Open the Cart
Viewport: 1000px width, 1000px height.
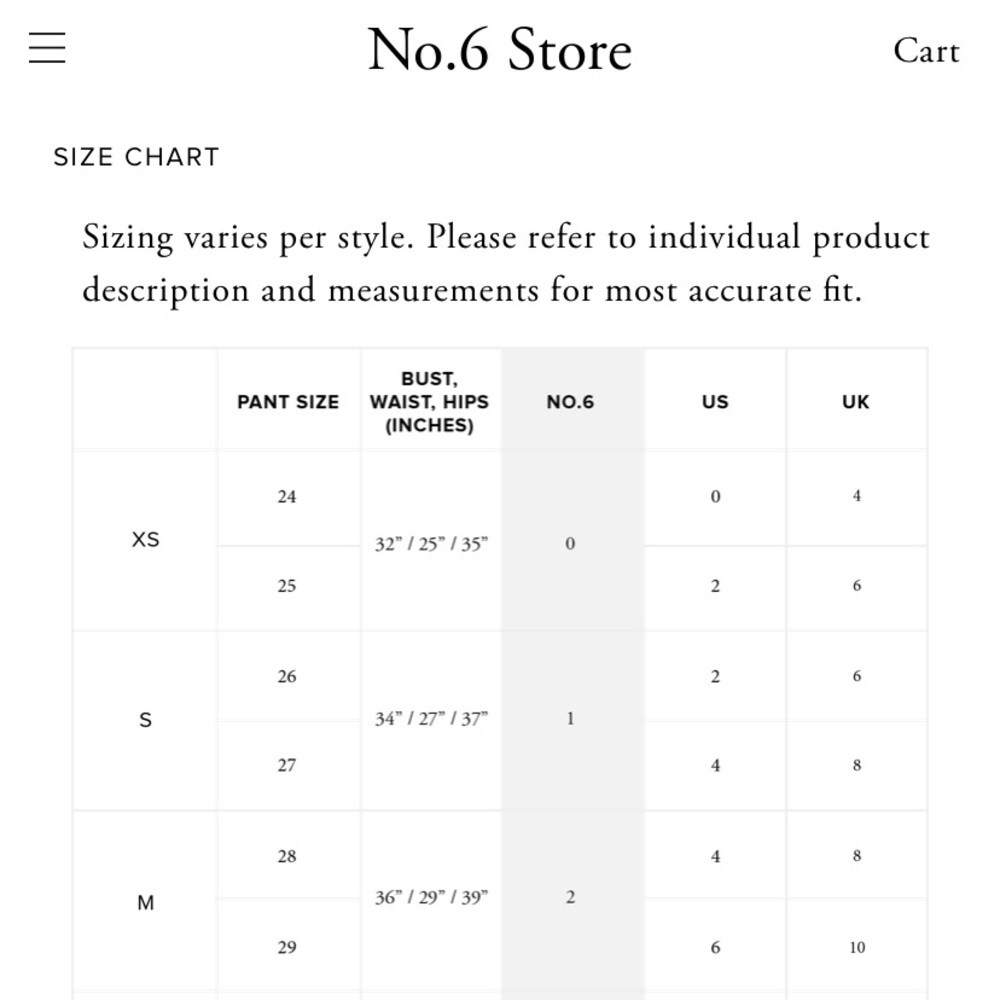[x=926, y=50]
